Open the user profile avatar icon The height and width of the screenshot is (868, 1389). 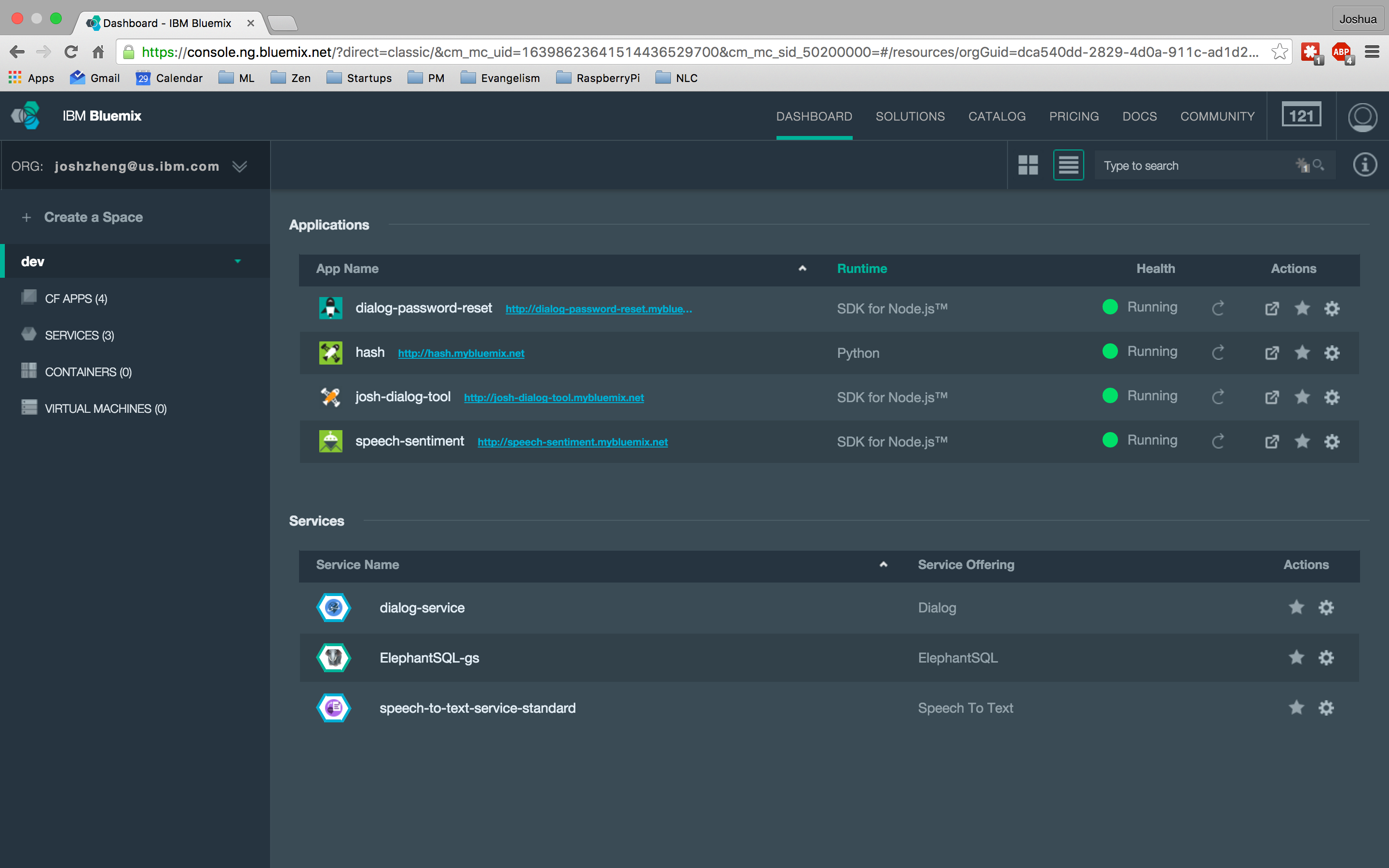1362,117
